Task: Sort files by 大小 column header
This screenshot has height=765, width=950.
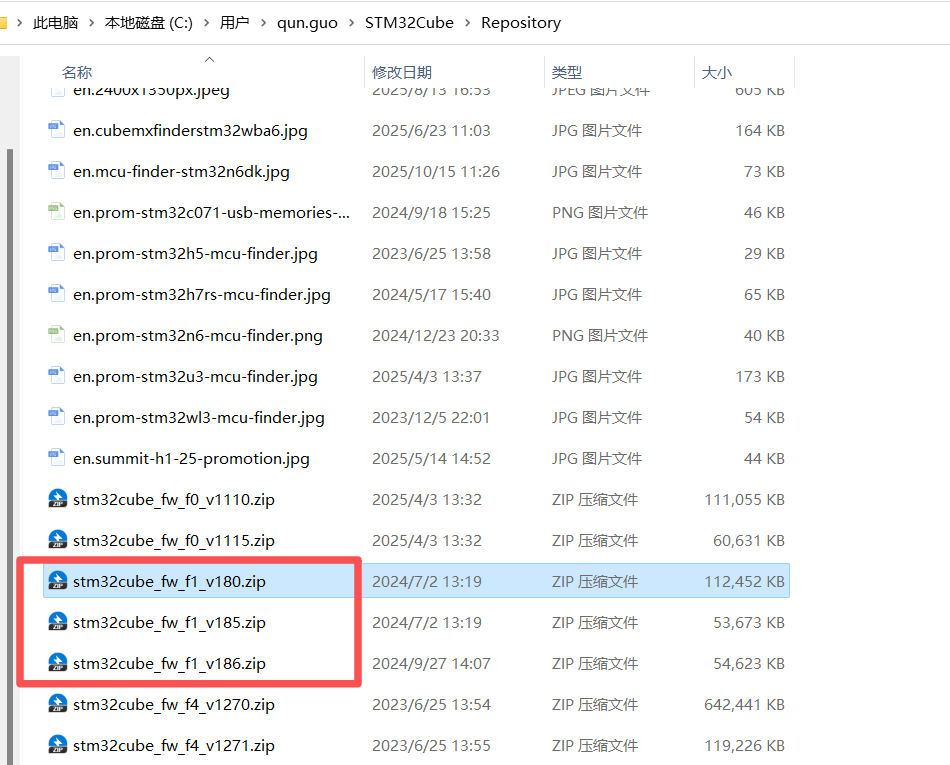Action: pos(717,73)
